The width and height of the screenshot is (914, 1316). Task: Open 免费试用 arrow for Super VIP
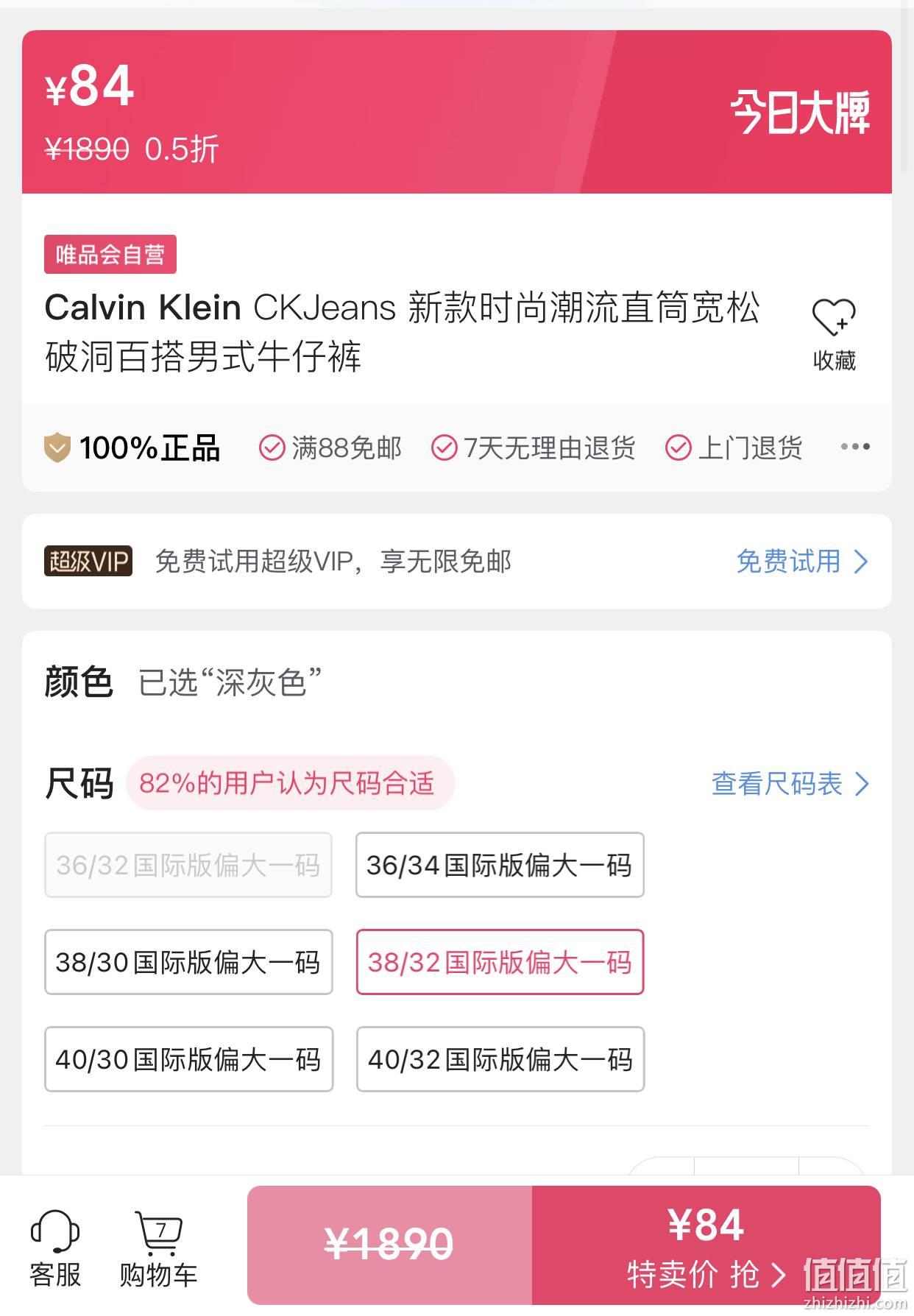coord(861,562)
